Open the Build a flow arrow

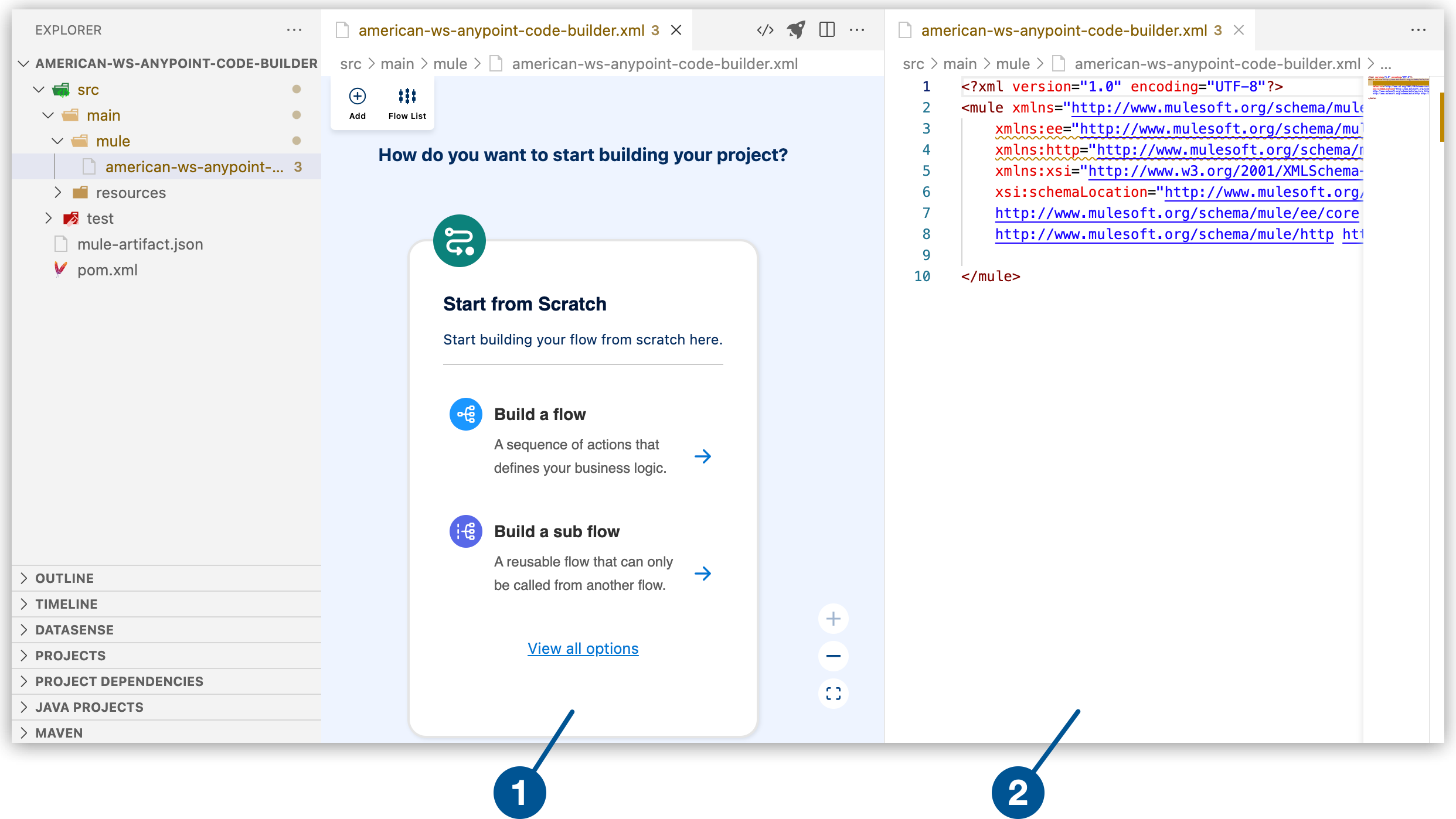coord(703,456)
